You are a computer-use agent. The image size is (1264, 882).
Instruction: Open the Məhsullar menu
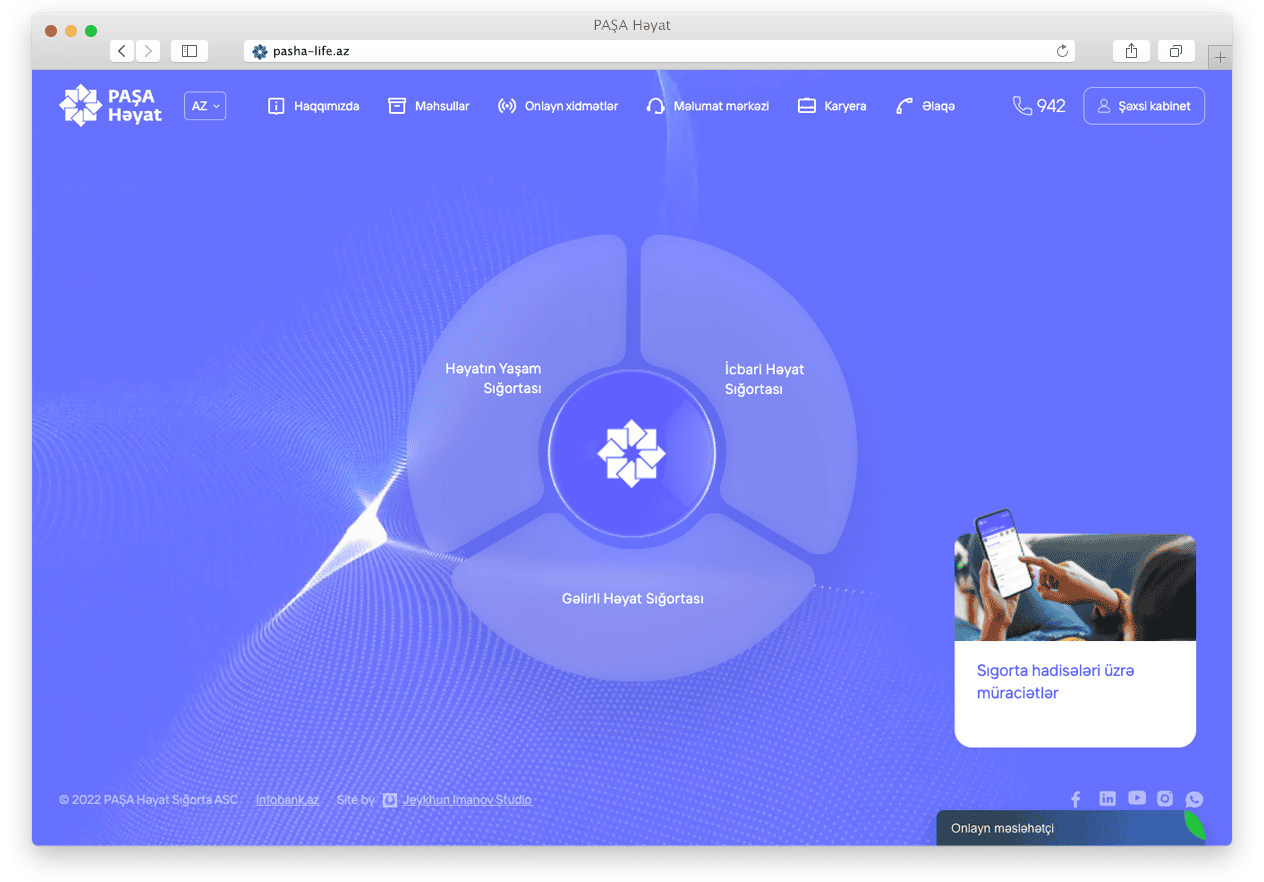click(x=428, y=106)
